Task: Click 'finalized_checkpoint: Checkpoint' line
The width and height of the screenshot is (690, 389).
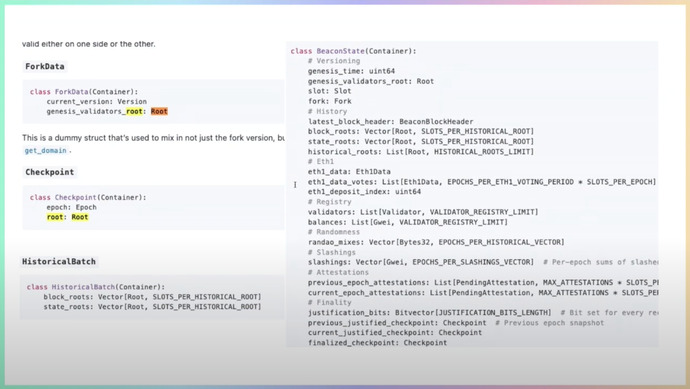Action: (x=378, y=343)
